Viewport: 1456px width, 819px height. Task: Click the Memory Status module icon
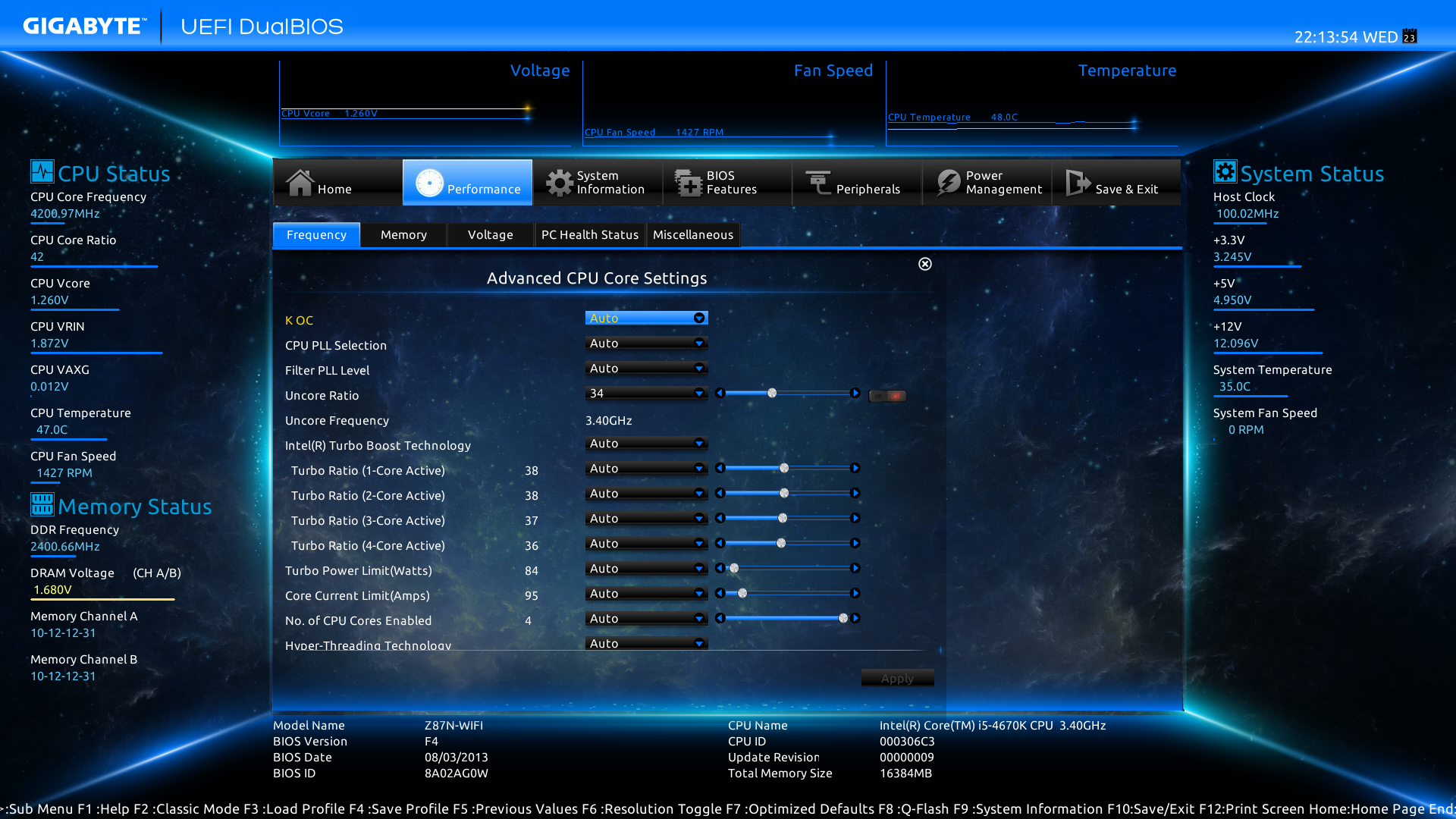pos(42,504)
